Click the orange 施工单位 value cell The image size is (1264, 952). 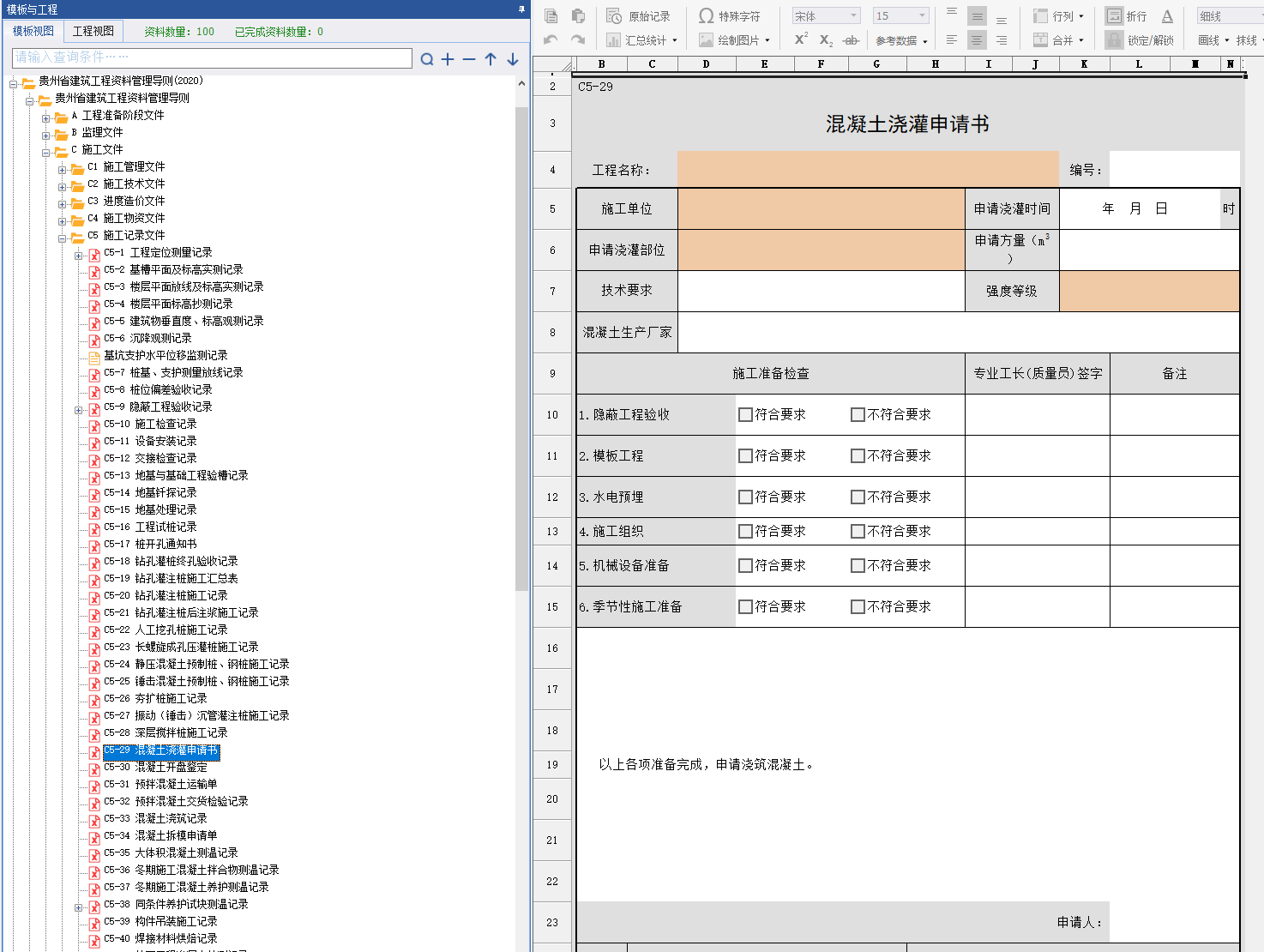[822, 209]
